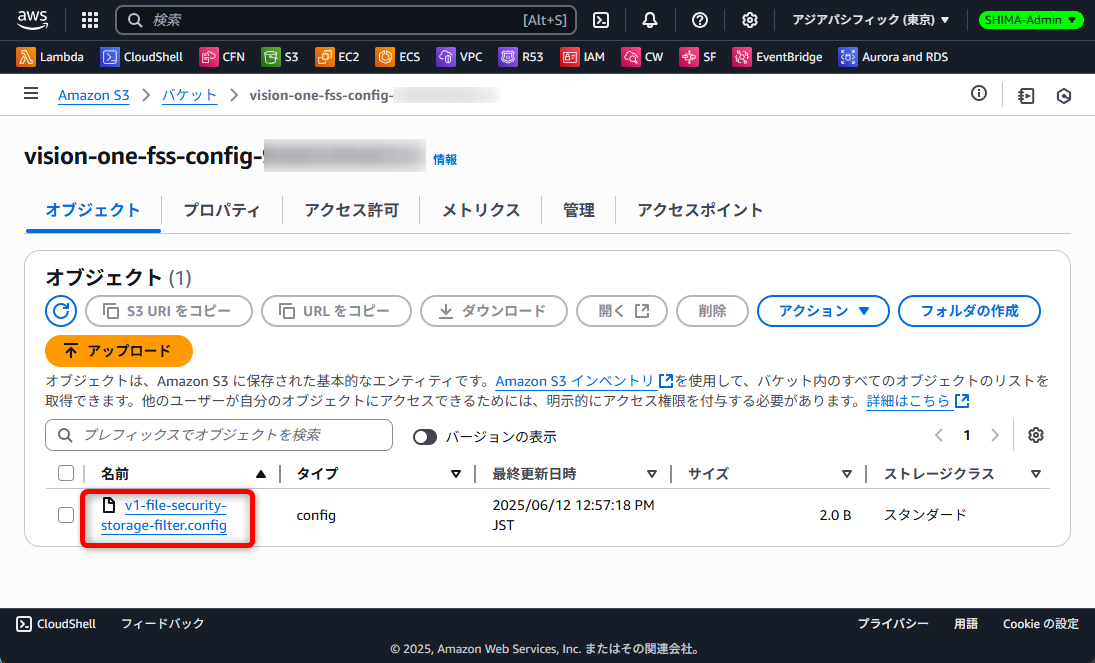Open the help question mark menu
This screenshot has height=663, width=1095.
[x=699, y=20]
